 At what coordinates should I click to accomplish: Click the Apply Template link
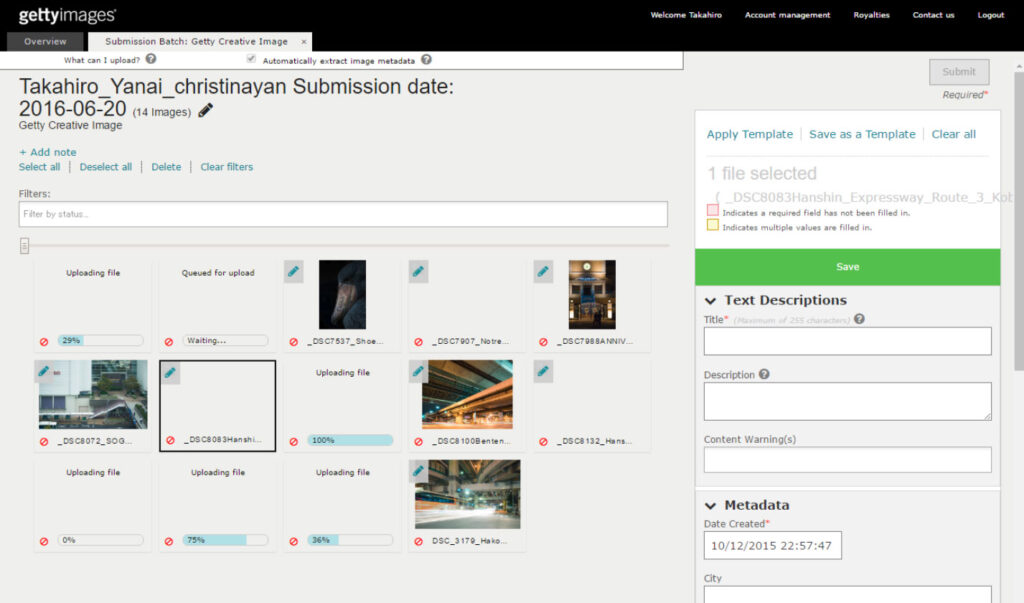[750, 133]
